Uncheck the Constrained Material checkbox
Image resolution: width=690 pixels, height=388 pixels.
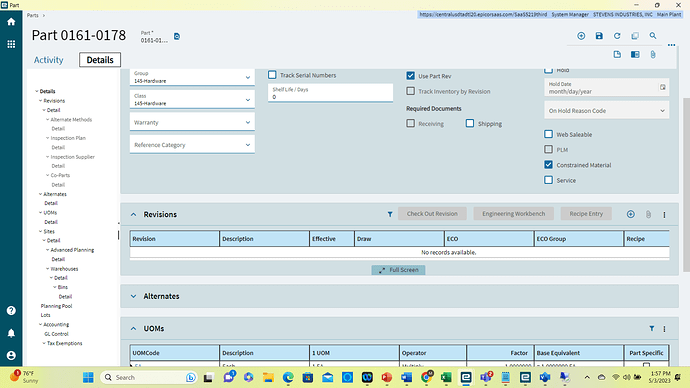pyautogui.click(x=548, y=165)
